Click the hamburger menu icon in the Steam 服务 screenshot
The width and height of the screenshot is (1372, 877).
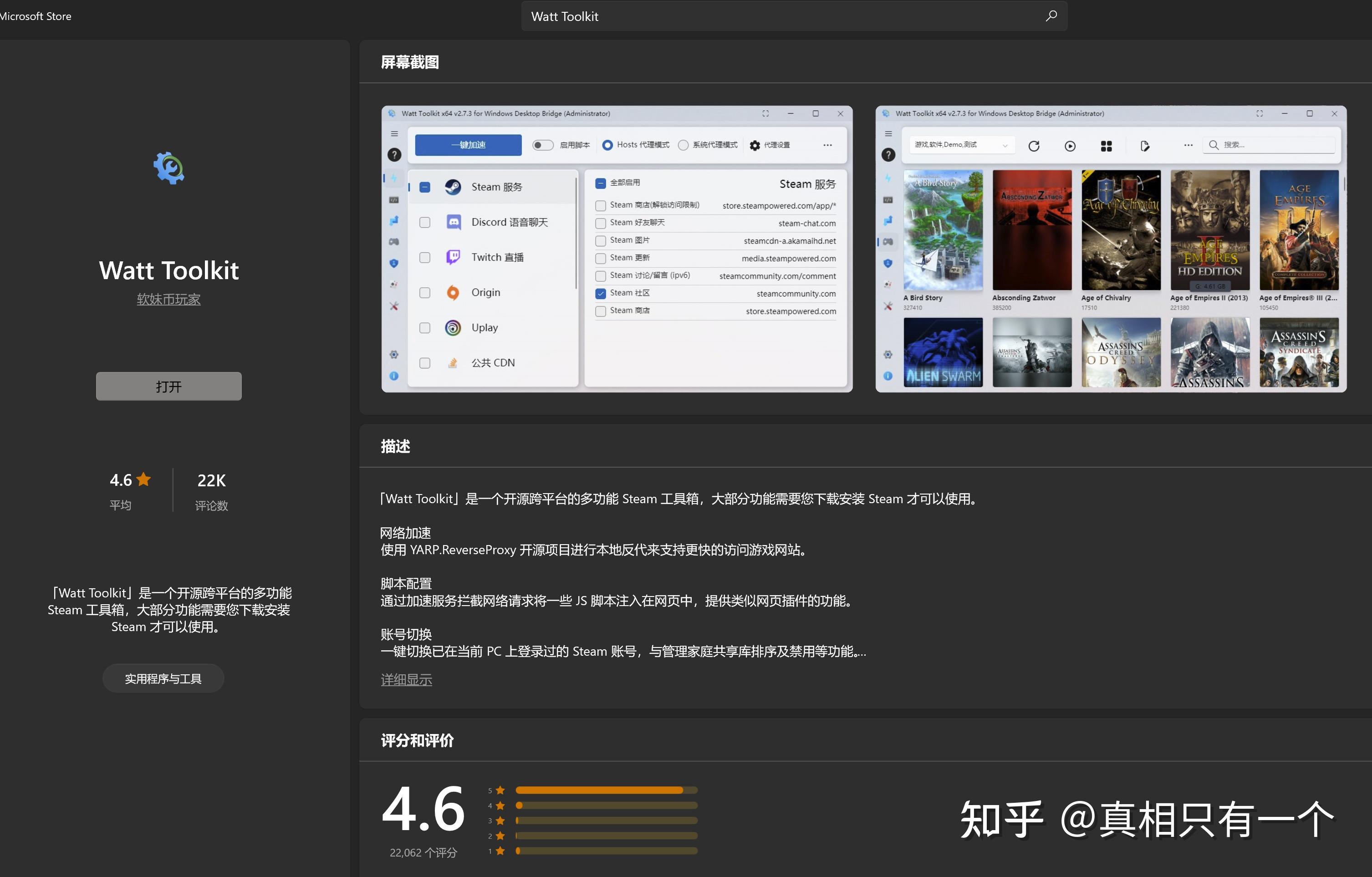tap(394, 134)
